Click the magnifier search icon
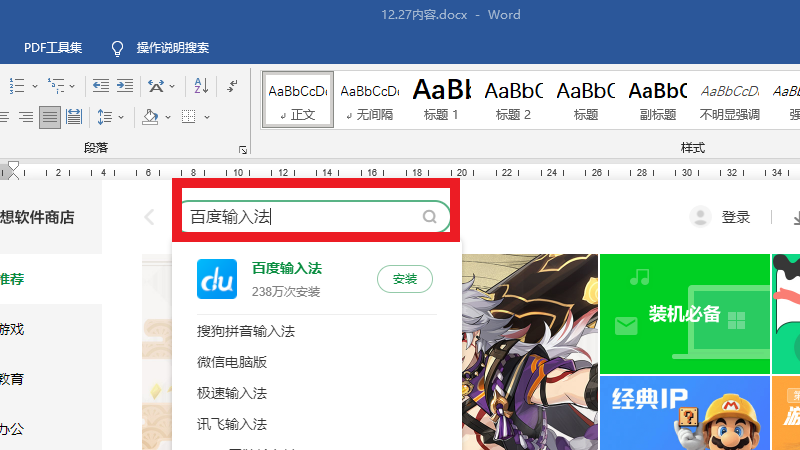 click(x=430, y=217)
